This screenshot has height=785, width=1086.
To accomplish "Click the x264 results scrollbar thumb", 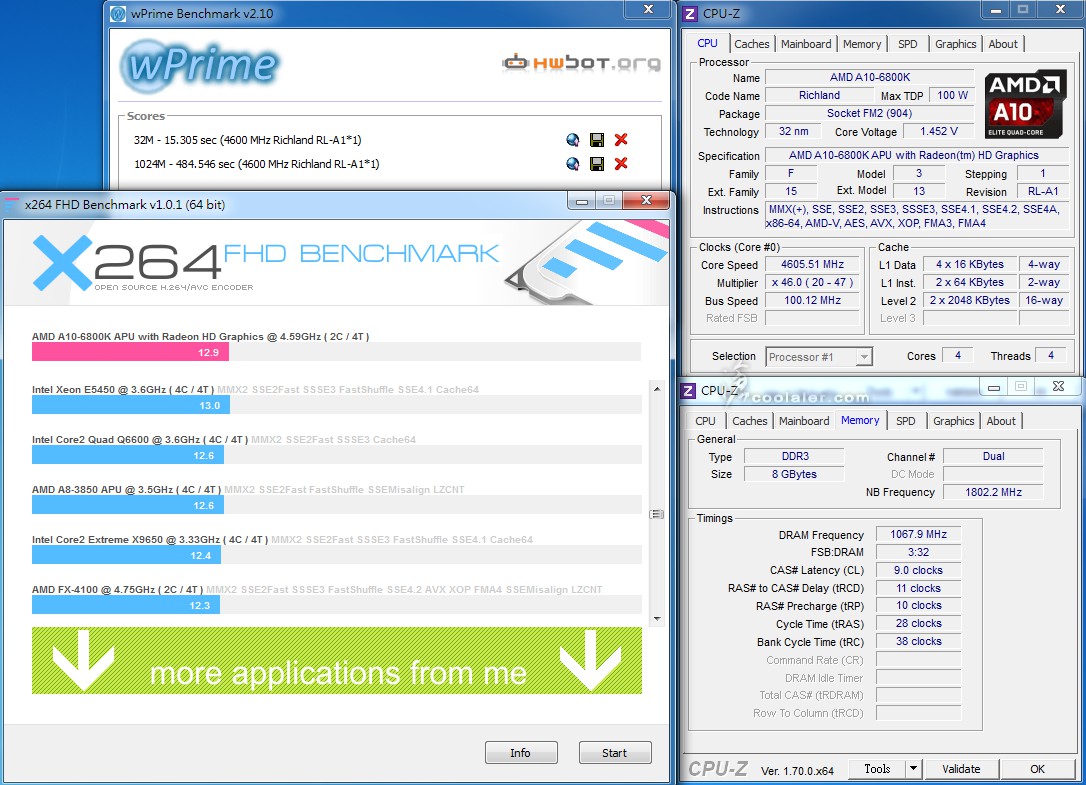I will 657,514.
